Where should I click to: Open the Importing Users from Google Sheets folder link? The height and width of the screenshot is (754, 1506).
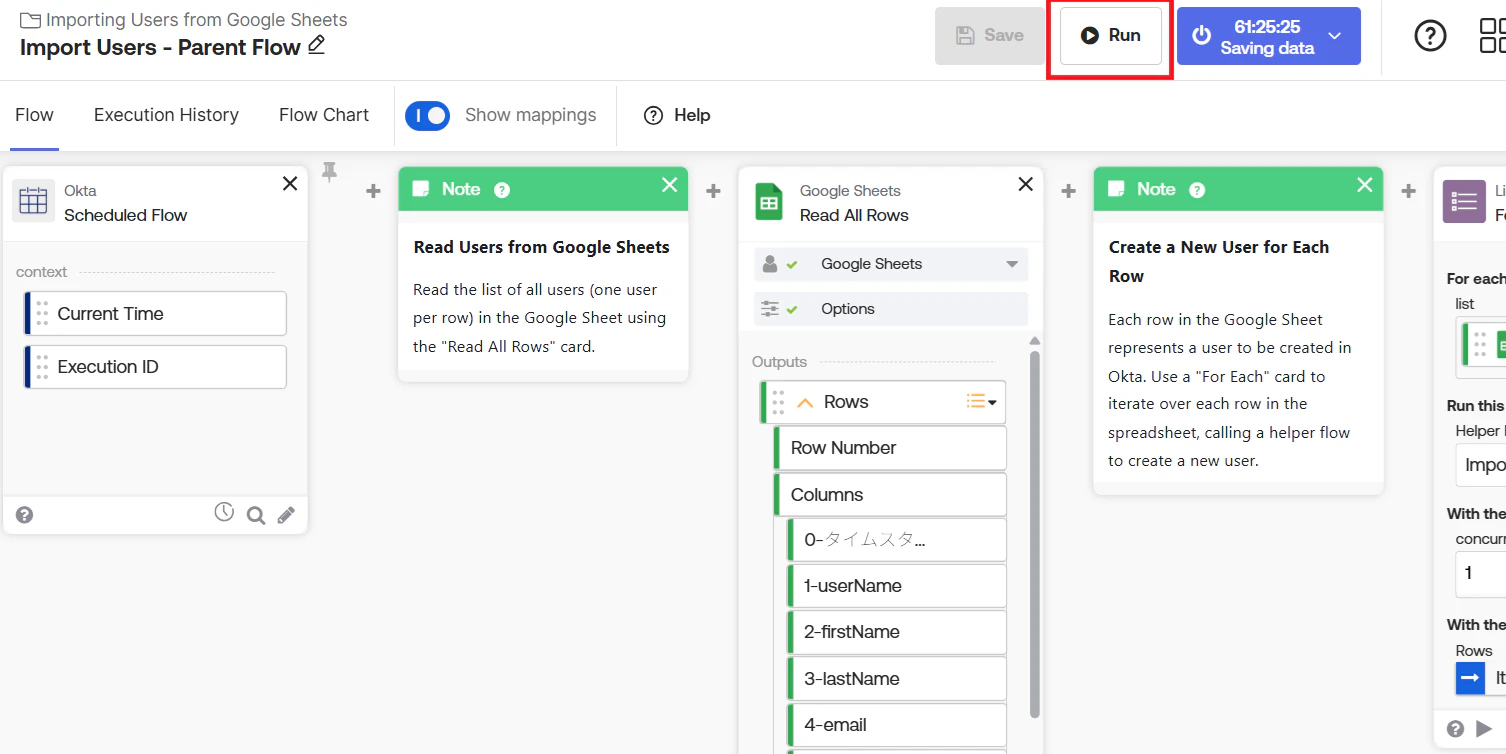click(x=197, y=20)
